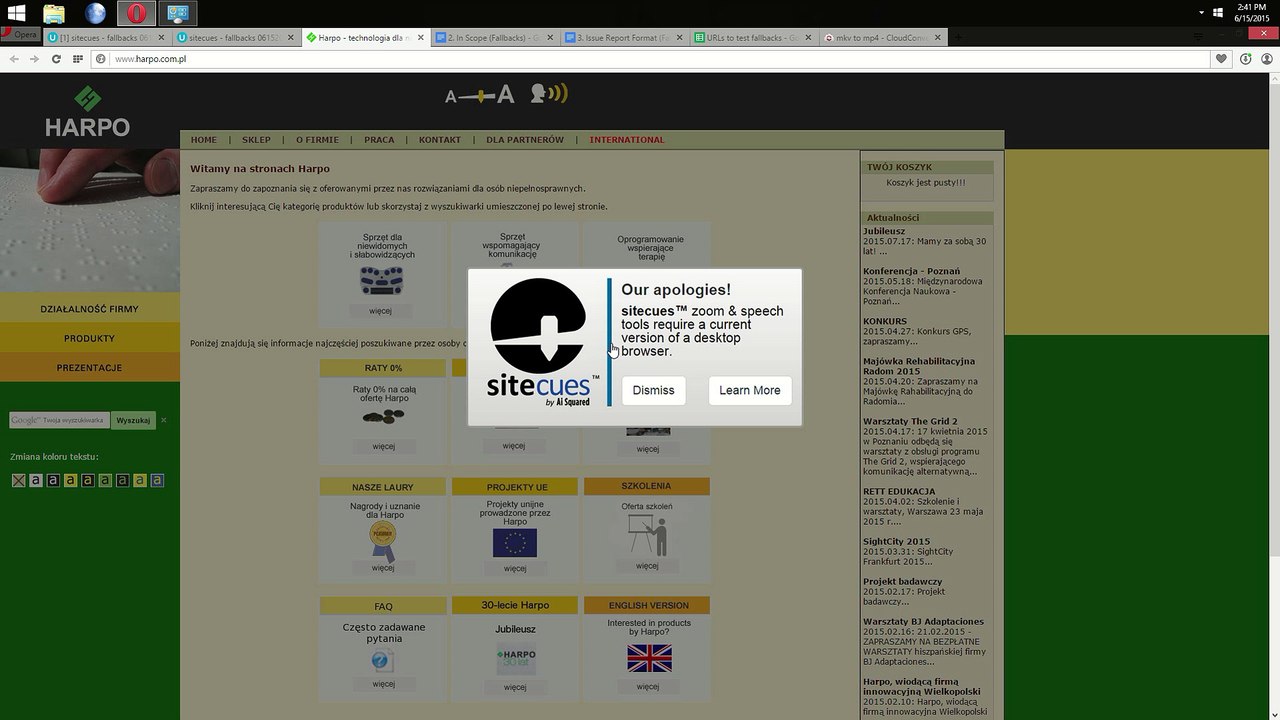This screenshot has height=720, width=1280.
Task: Open the 'SightCity 2015' news link
Action: pyautogui.click(x=896, y=541)
